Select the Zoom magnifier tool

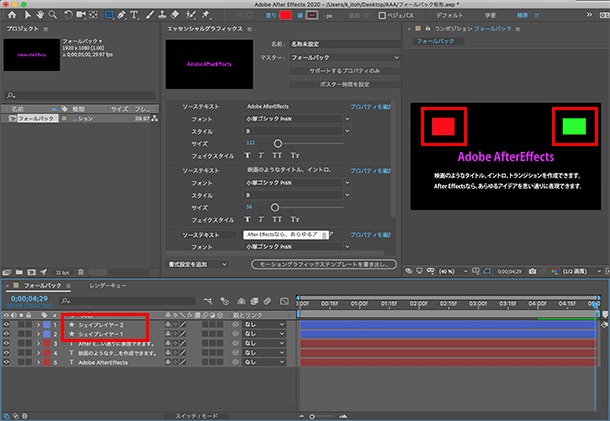tap(53, 15)
